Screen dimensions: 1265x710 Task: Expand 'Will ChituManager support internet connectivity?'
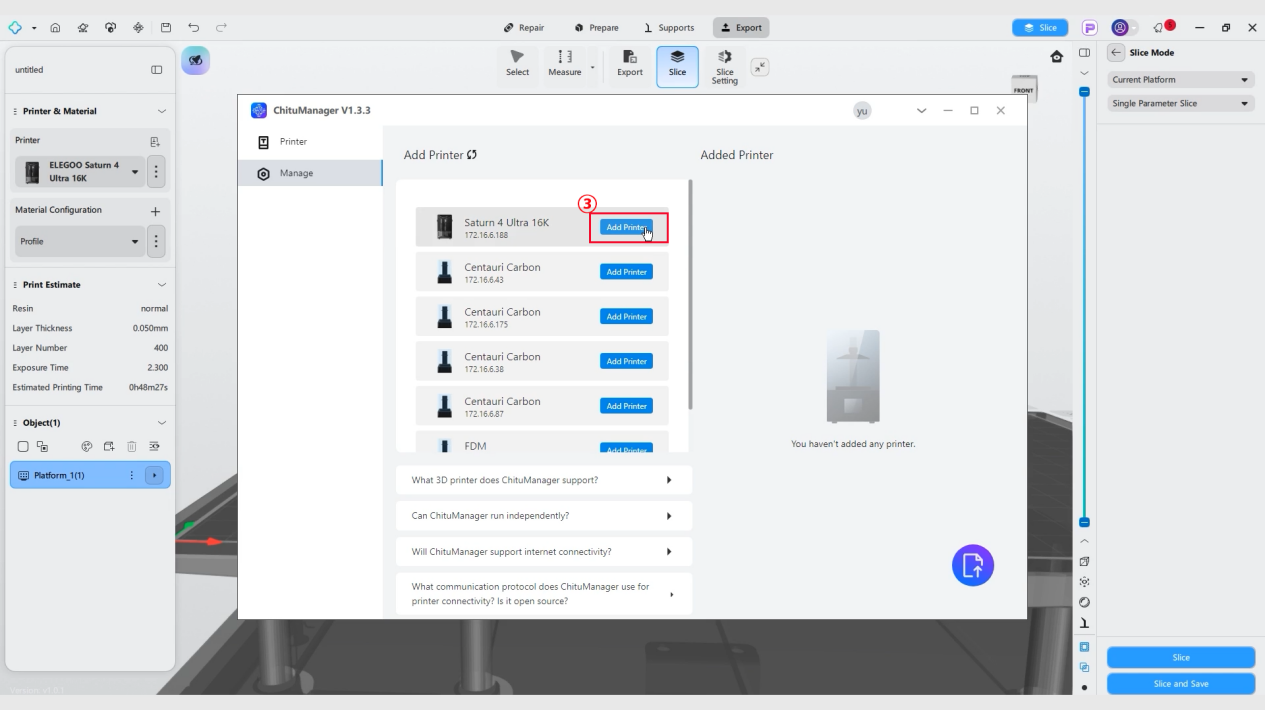pos(543,552)
